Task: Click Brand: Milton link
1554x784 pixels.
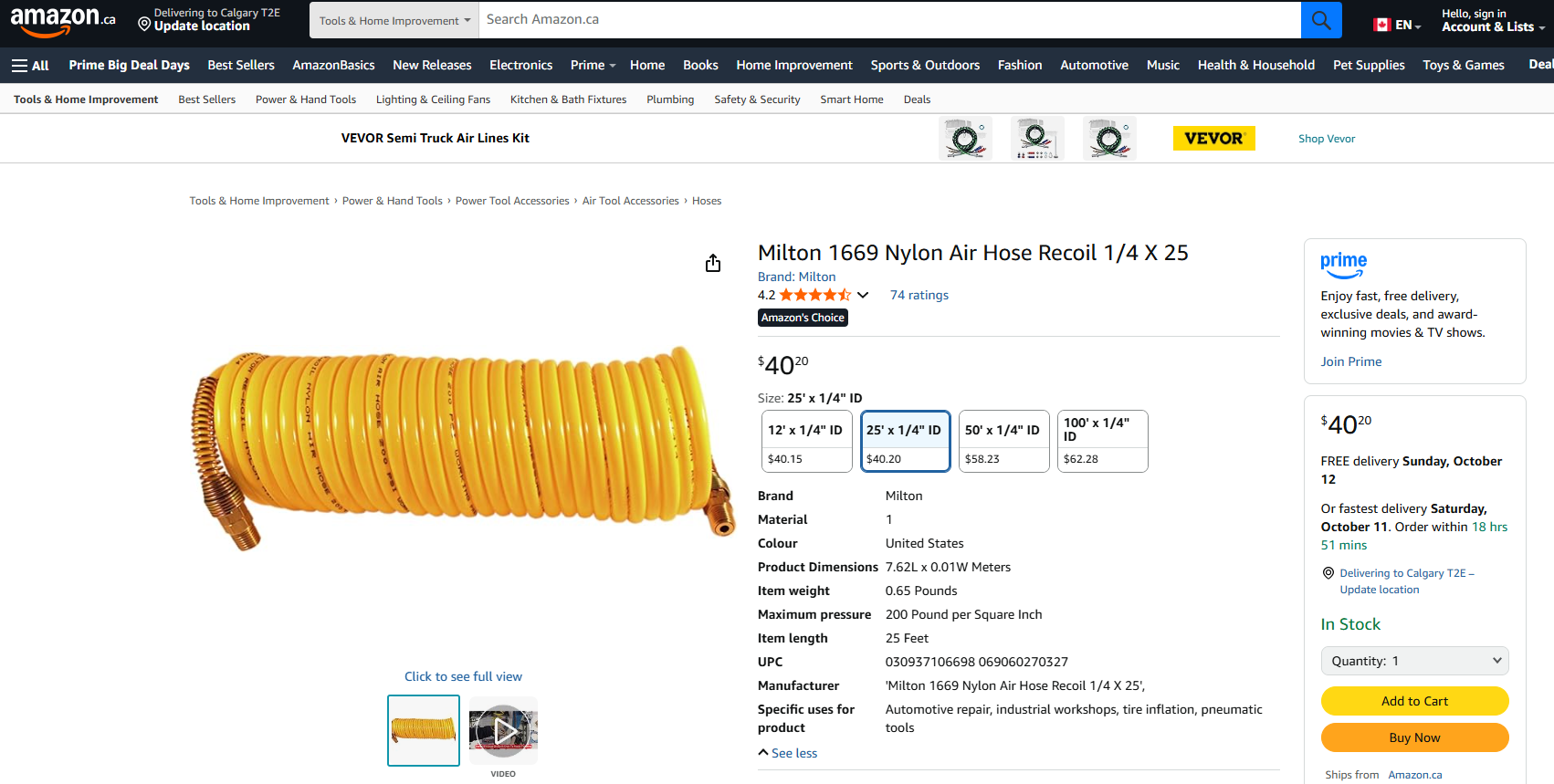Action: click(x=796, y=277)
